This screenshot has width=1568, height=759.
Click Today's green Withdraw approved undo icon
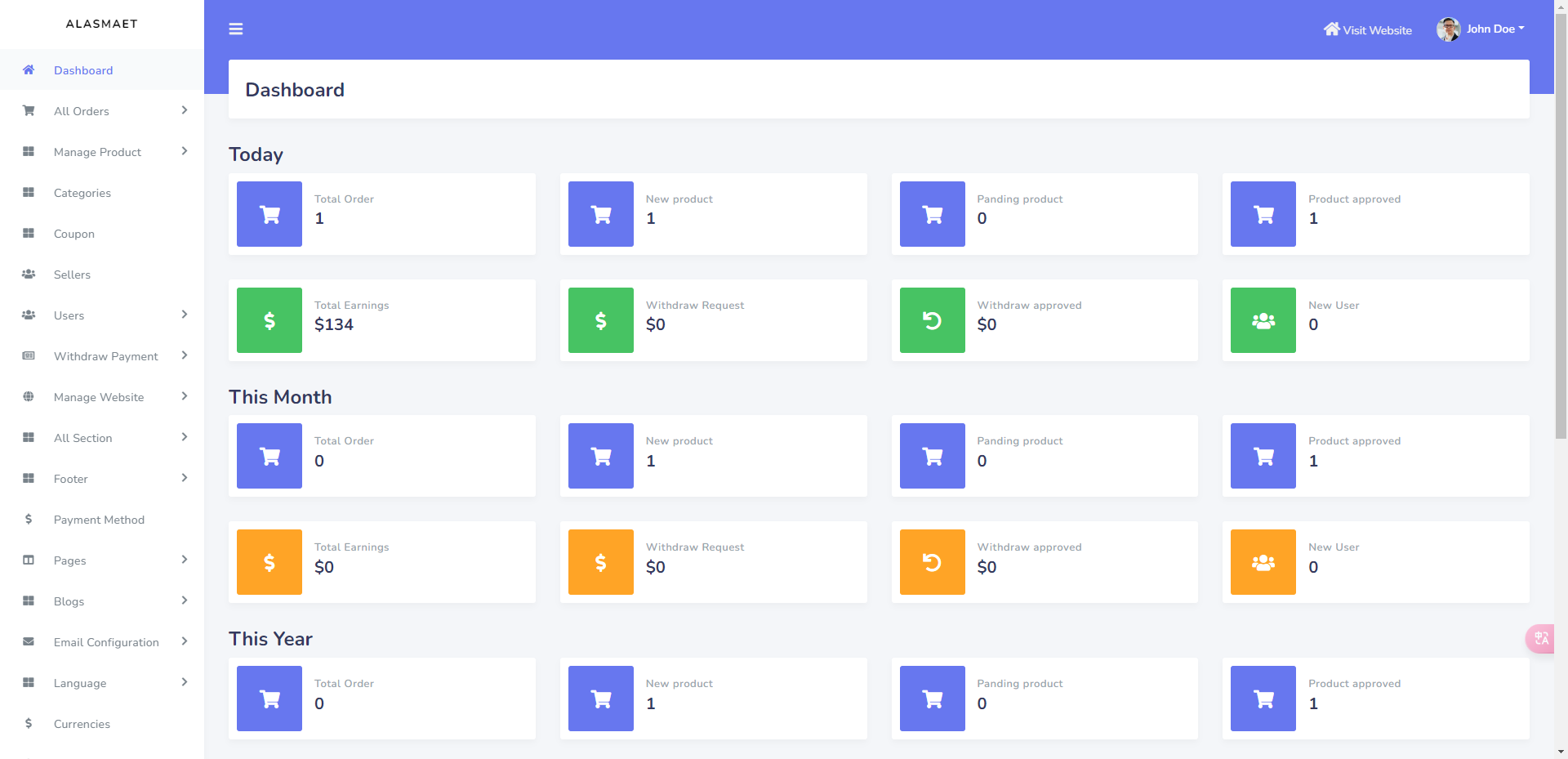(x=933, y=320)
